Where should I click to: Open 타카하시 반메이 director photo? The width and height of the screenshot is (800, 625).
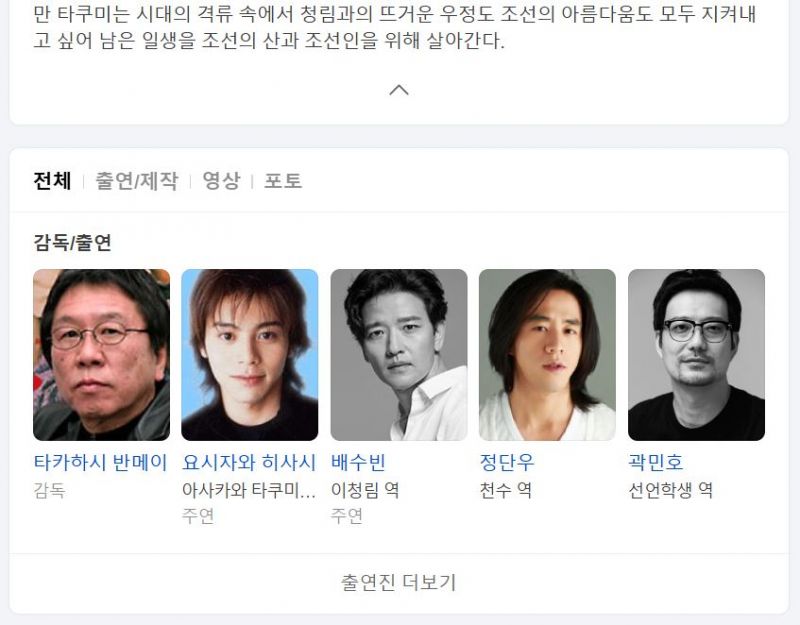click(102, 355)
